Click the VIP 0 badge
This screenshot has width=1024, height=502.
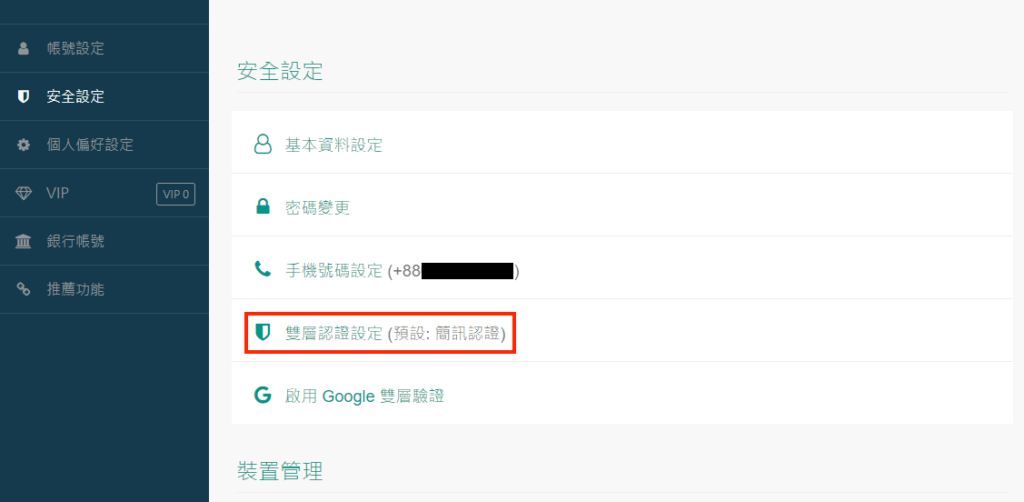[175, 194]
